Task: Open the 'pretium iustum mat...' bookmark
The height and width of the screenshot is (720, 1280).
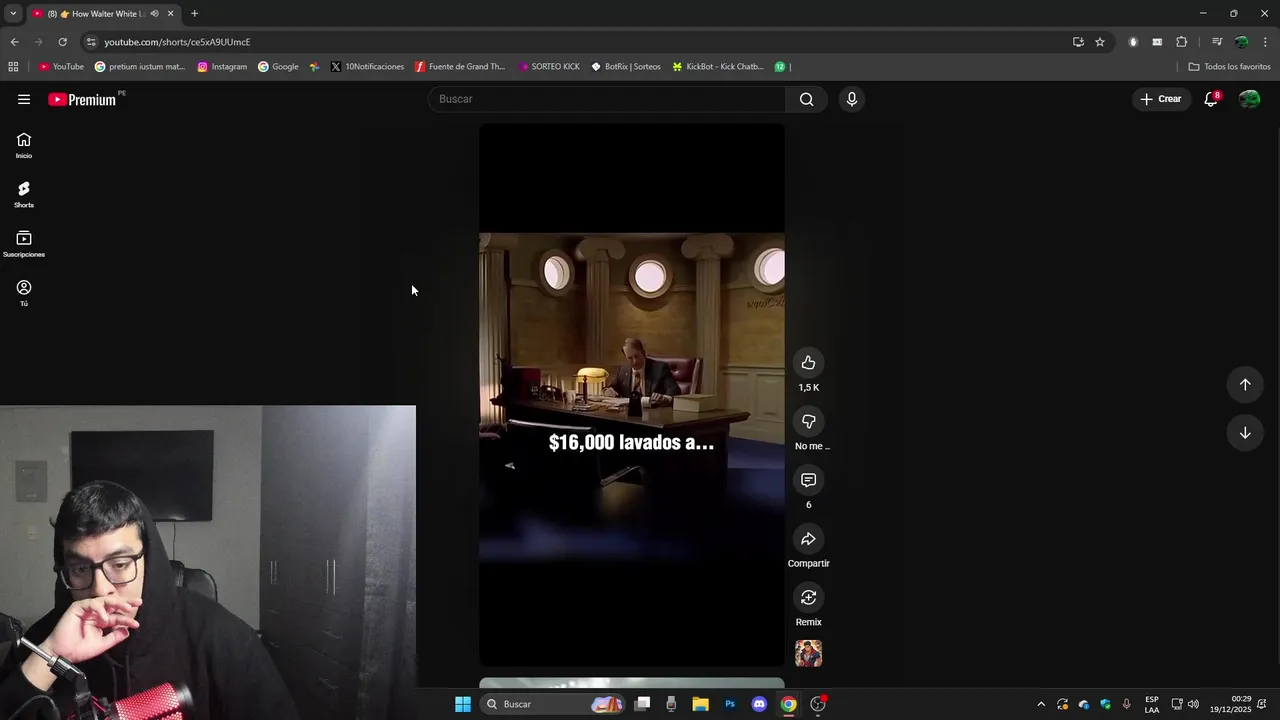Action: coord(140,67)
